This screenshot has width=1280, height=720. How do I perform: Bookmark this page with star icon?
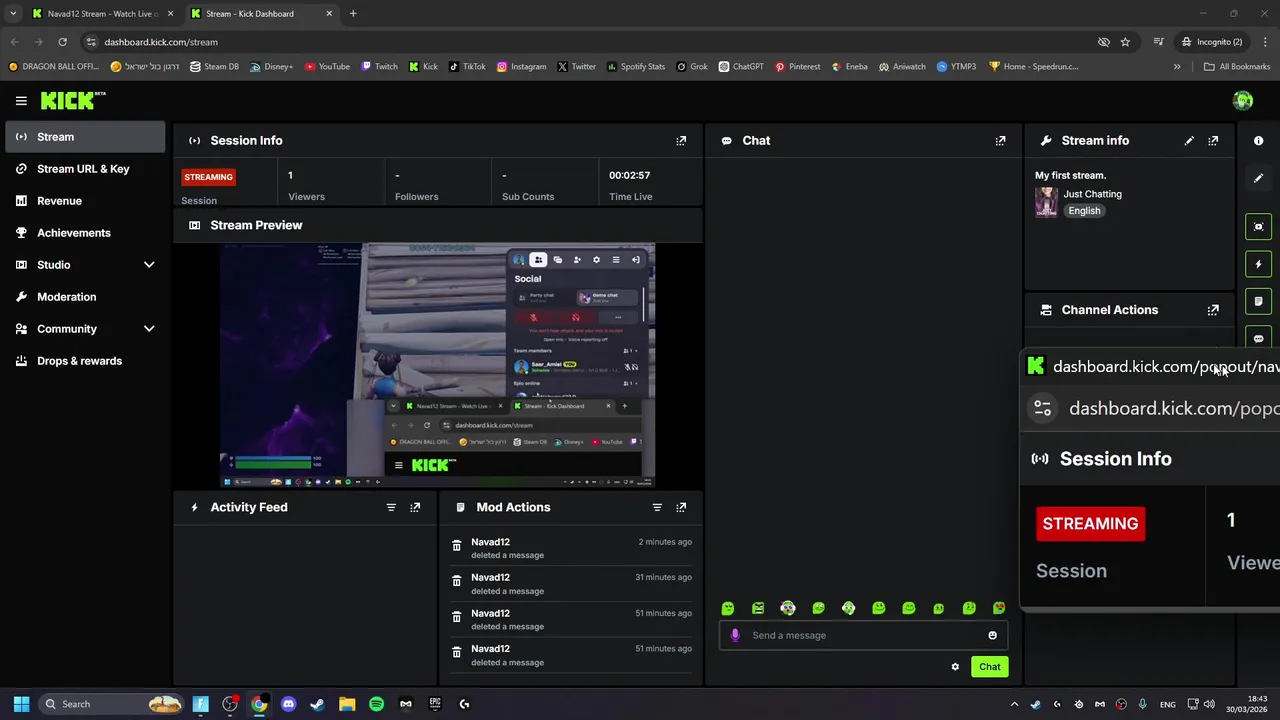coord(1125,42)
